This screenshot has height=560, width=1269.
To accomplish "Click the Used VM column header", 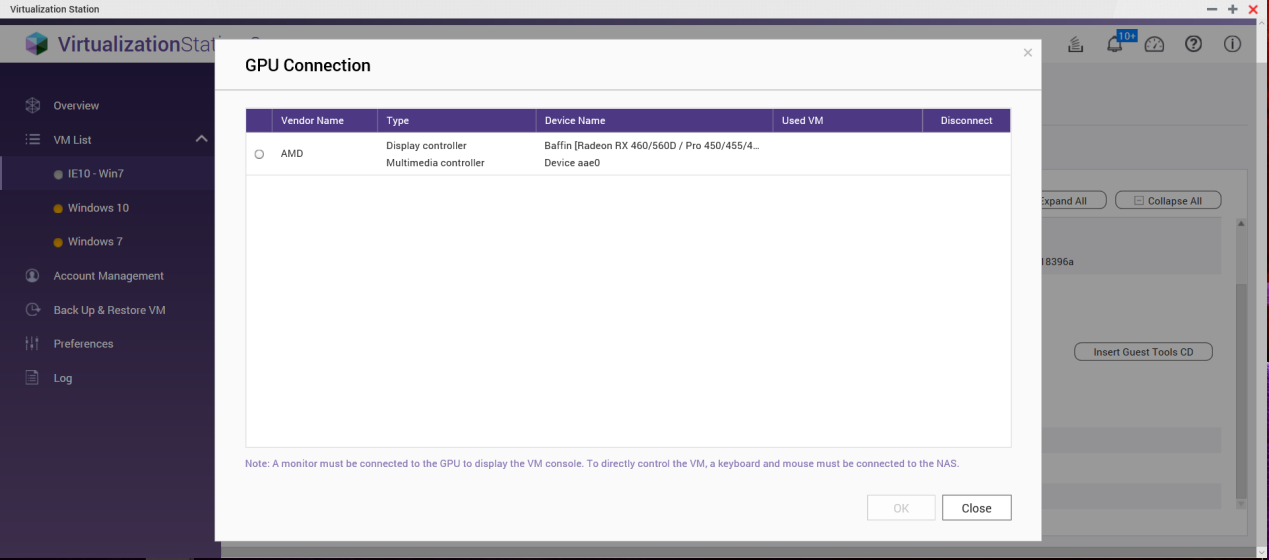I will 802,120.
